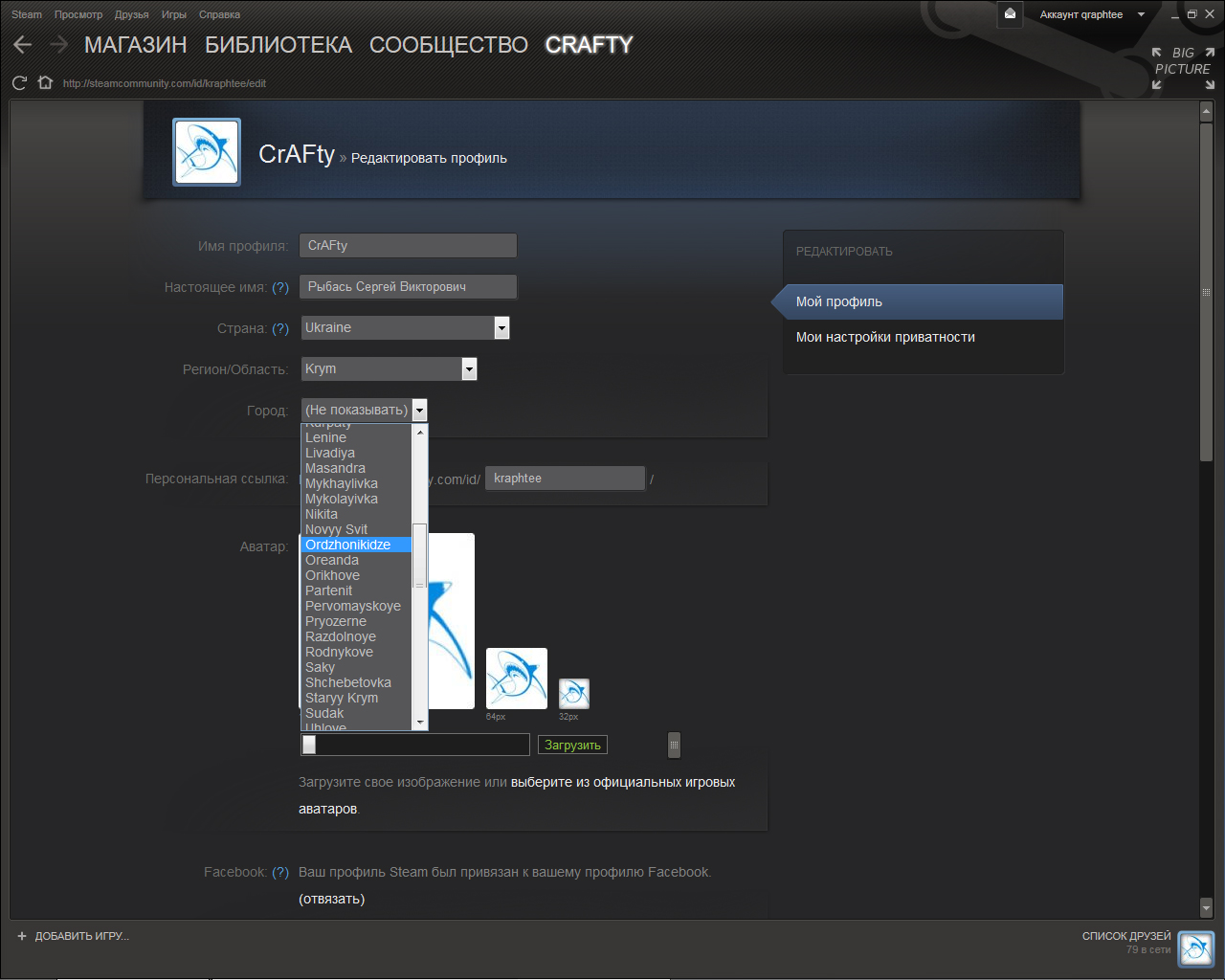Click the Загрузить upload button
1225x980 pixels.
(x=572, y=745)
